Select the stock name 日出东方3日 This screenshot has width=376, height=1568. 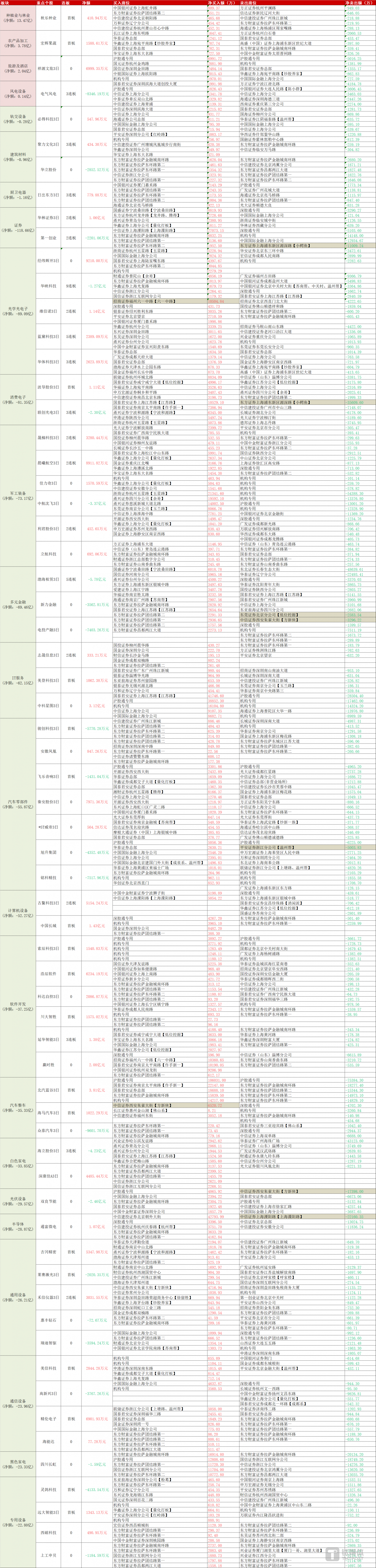48,195
